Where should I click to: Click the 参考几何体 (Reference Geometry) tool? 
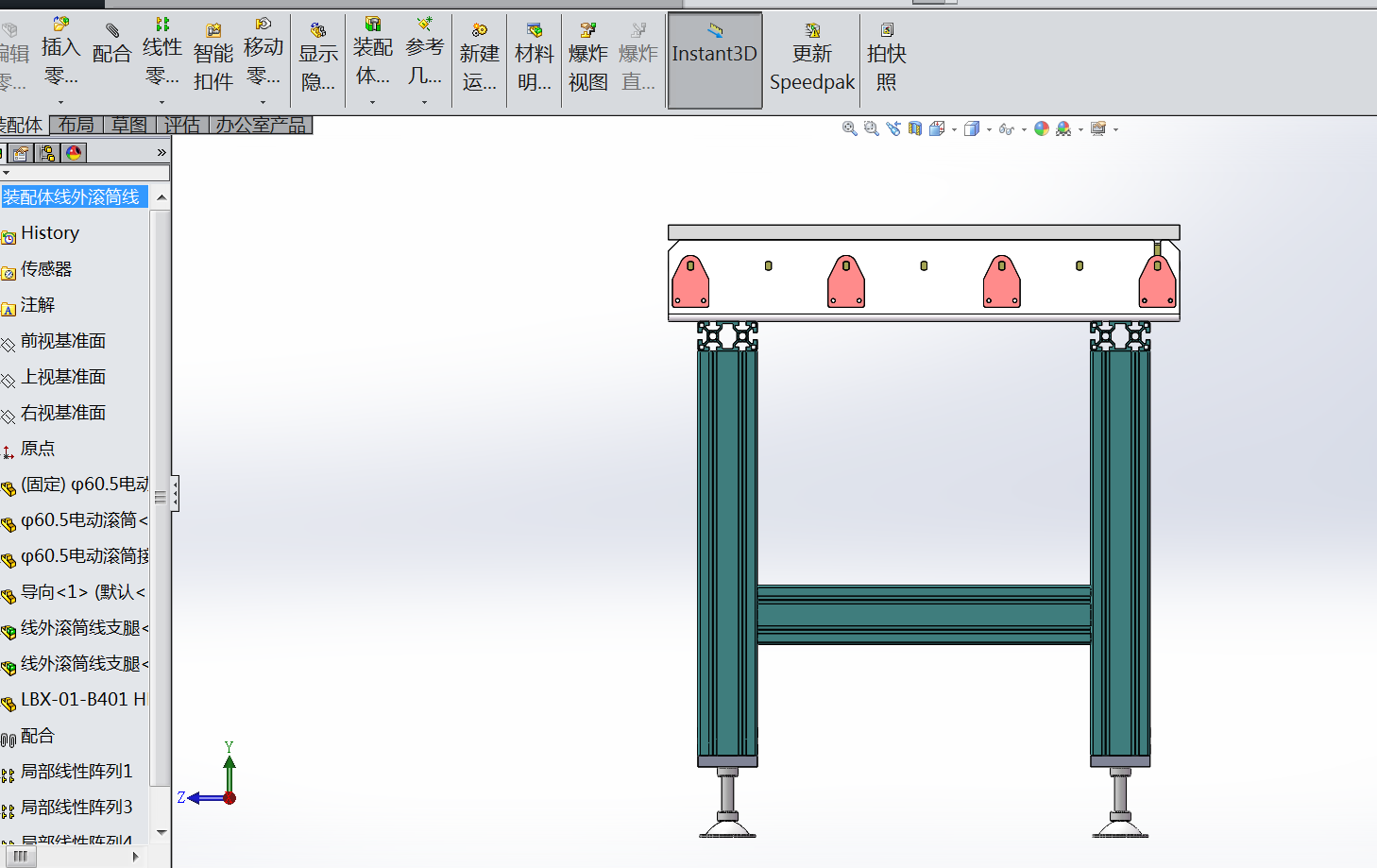tap(425, 52)
